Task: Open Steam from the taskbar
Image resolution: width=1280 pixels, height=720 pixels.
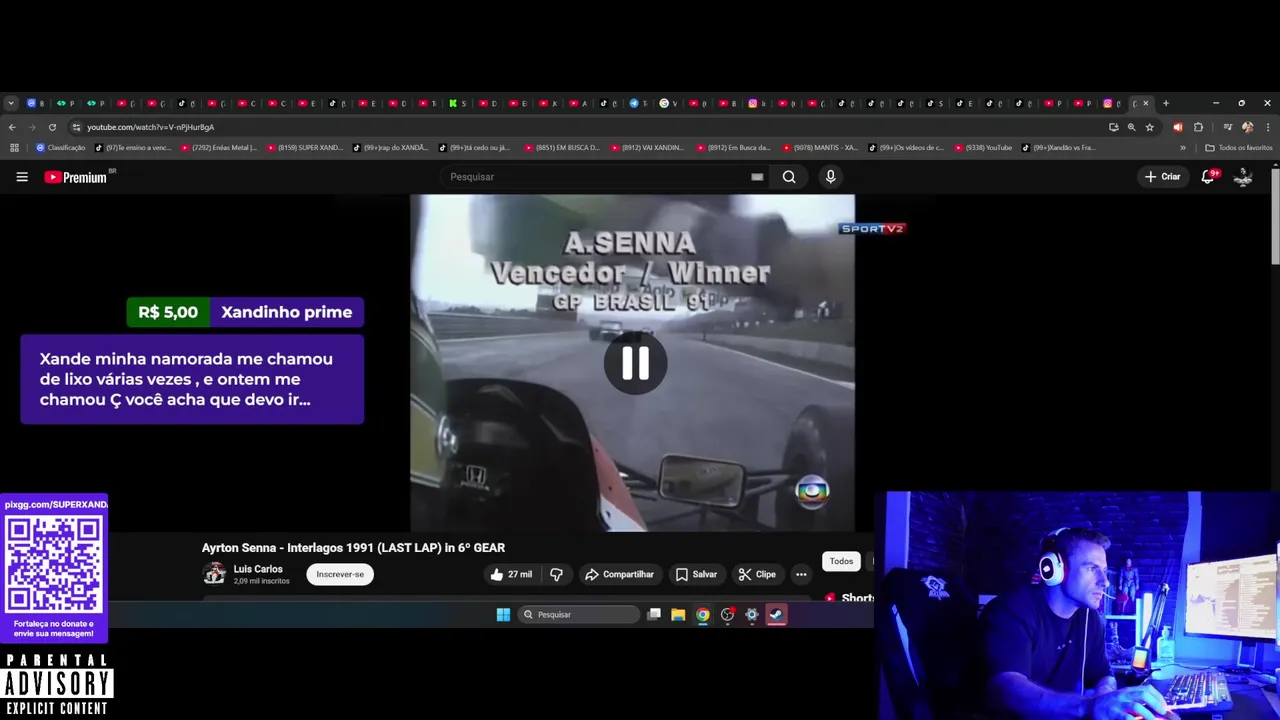Action: click(776, 615)
